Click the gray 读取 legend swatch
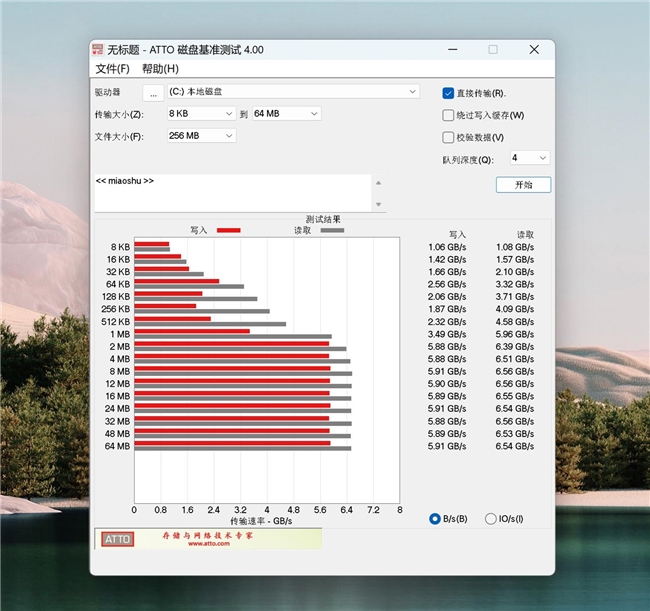The width and height of the screenshot is (650, 611). (332, 230)
